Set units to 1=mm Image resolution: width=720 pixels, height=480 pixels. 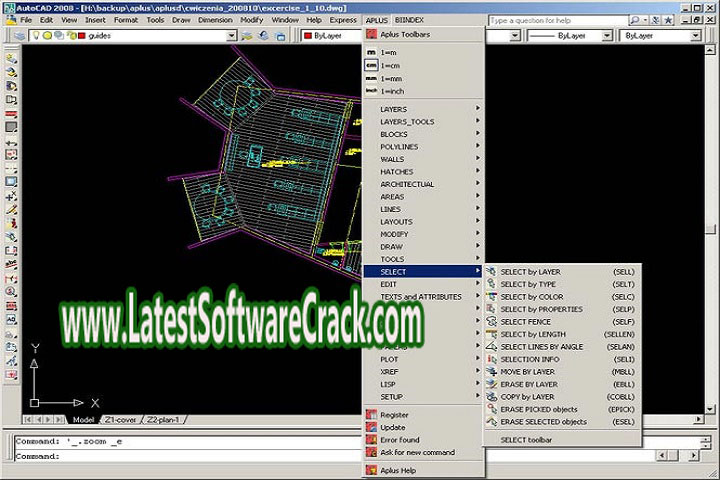423,79
